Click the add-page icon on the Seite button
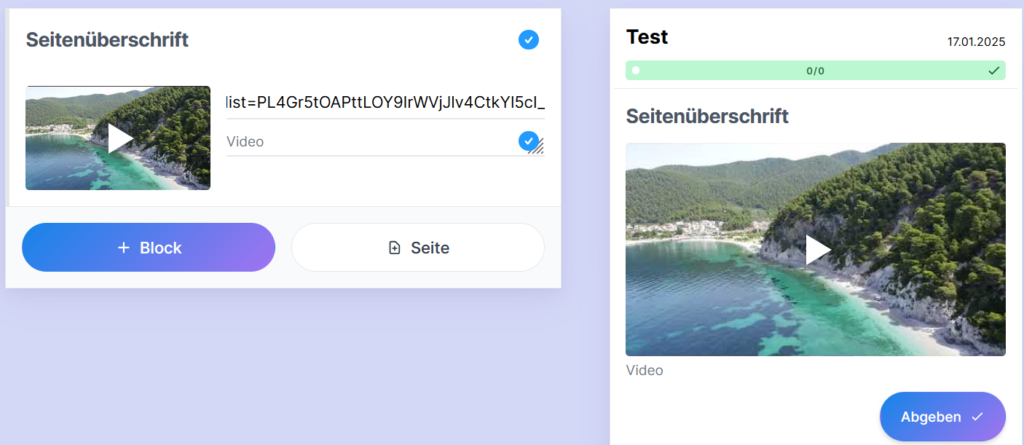This screenshot has width=1024, height=445. point(394,248)
